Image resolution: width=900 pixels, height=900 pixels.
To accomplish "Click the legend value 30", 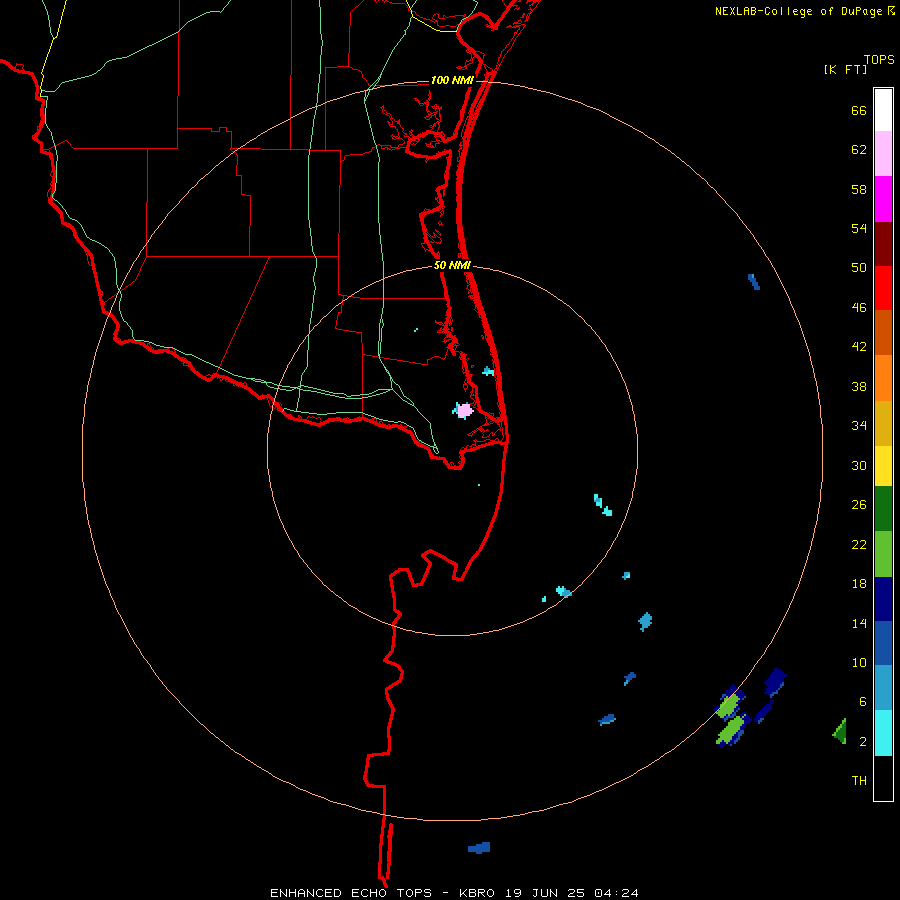I will pyautogui.click(x=859, y=465).
